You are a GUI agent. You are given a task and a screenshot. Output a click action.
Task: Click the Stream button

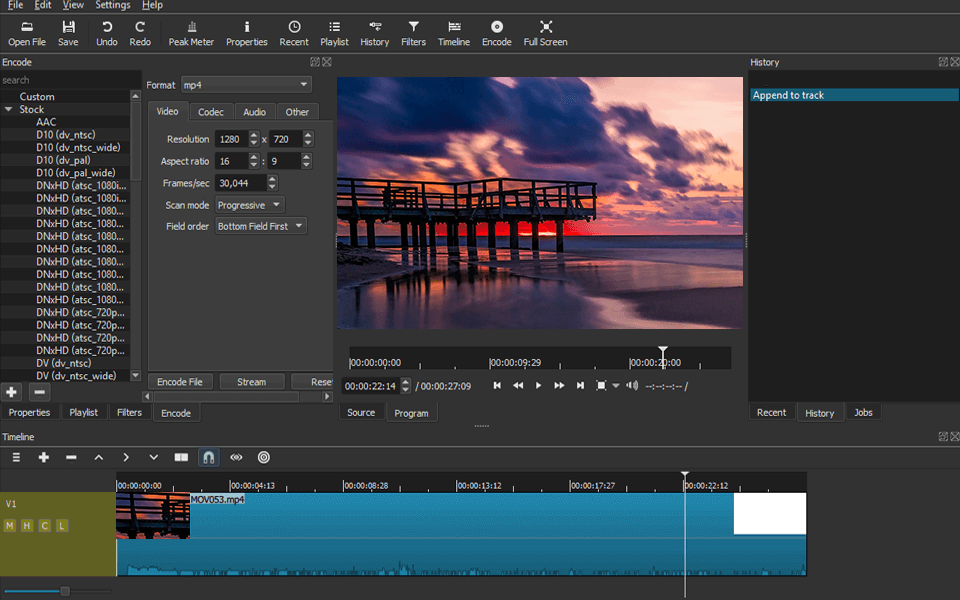[251, 382]
